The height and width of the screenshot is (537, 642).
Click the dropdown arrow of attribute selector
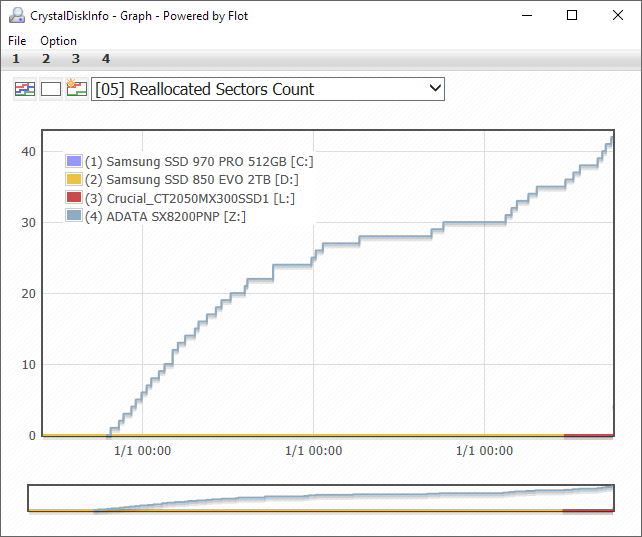[x=434, y=89]
